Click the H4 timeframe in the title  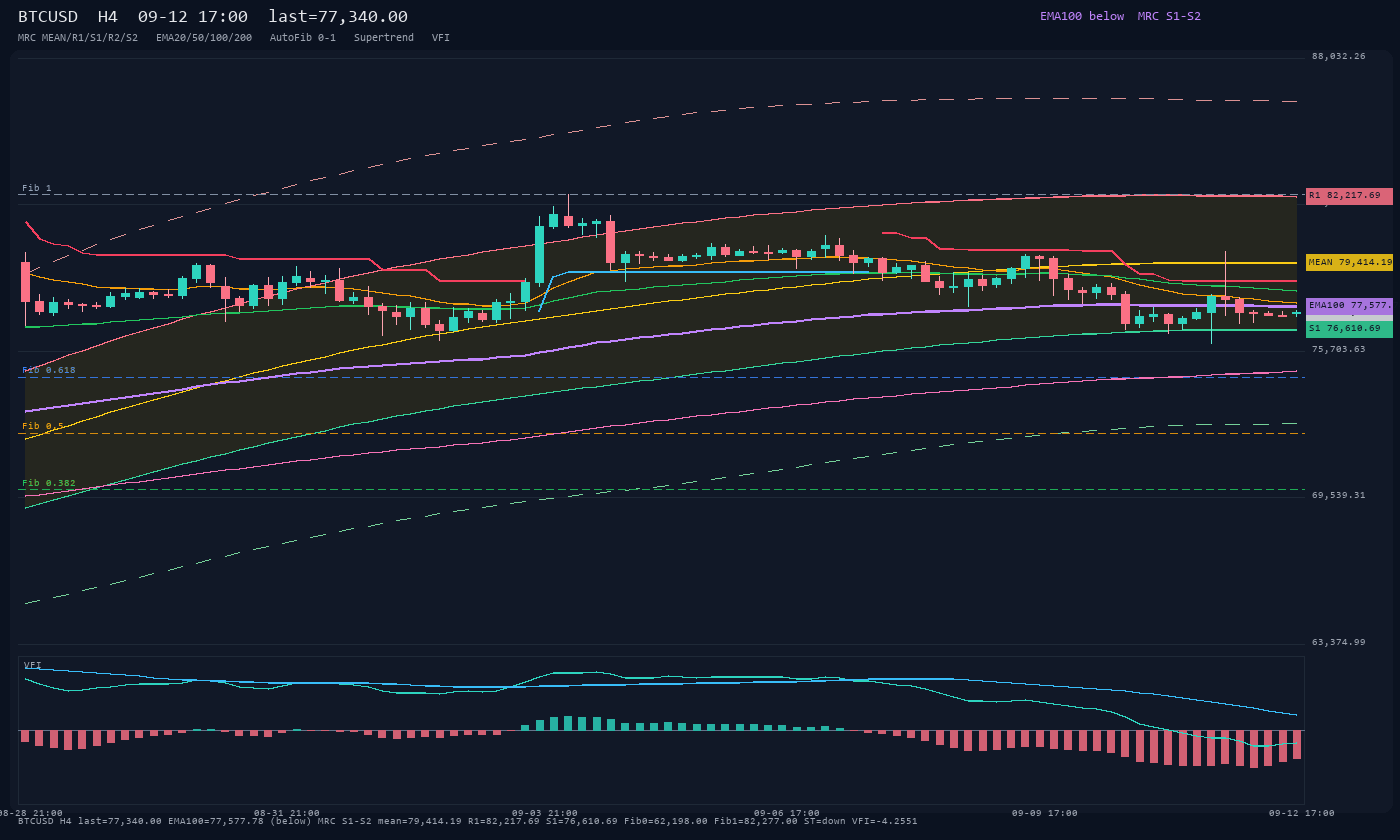[x=108, y=17]
